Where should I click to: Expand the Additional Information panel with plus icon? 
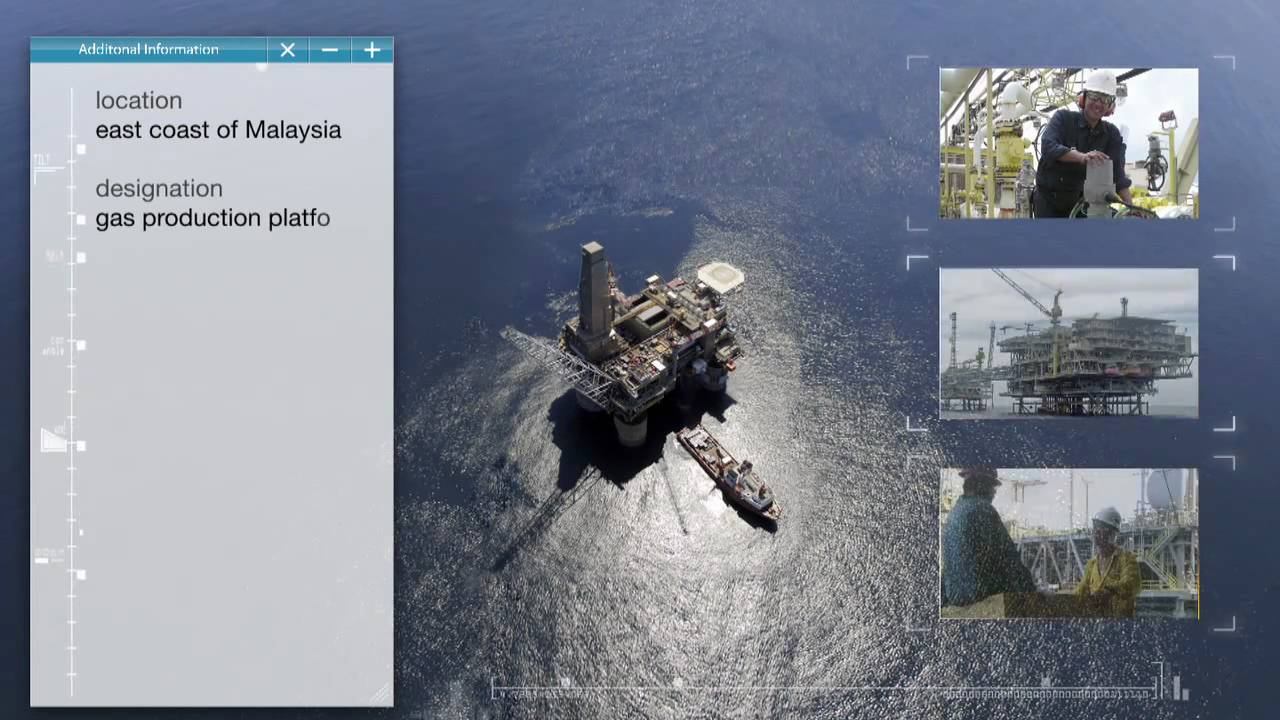[x=372, y=50]
